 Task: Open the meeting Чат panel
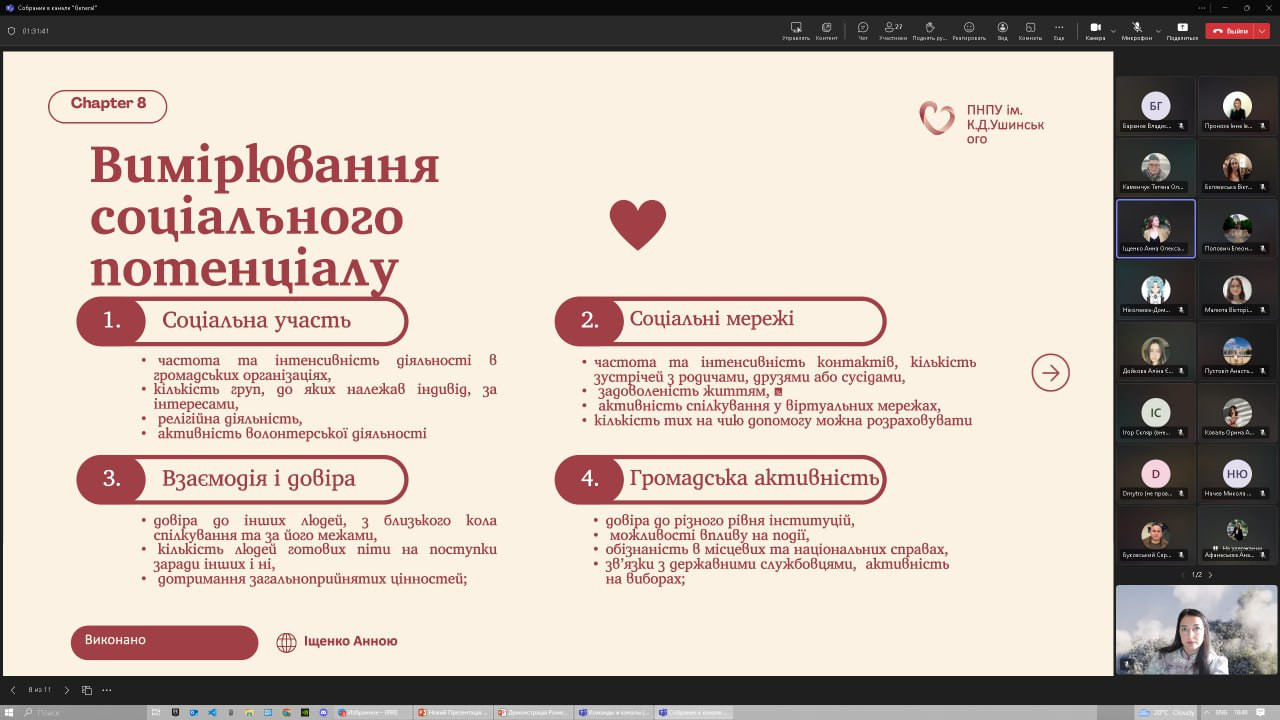click(863, 31)
